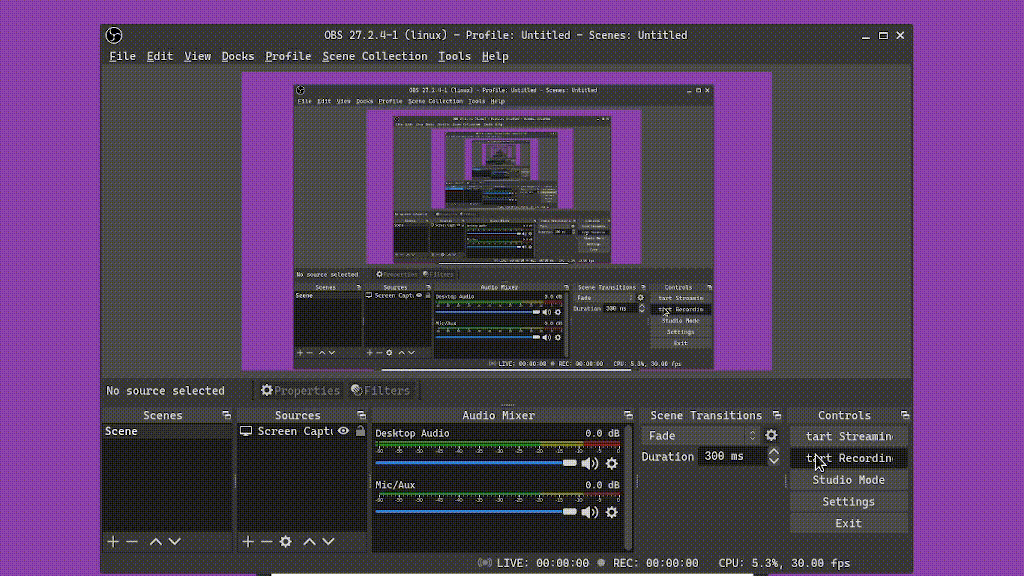
Task: Click Start Recording button
Action: tap(848, 458)
